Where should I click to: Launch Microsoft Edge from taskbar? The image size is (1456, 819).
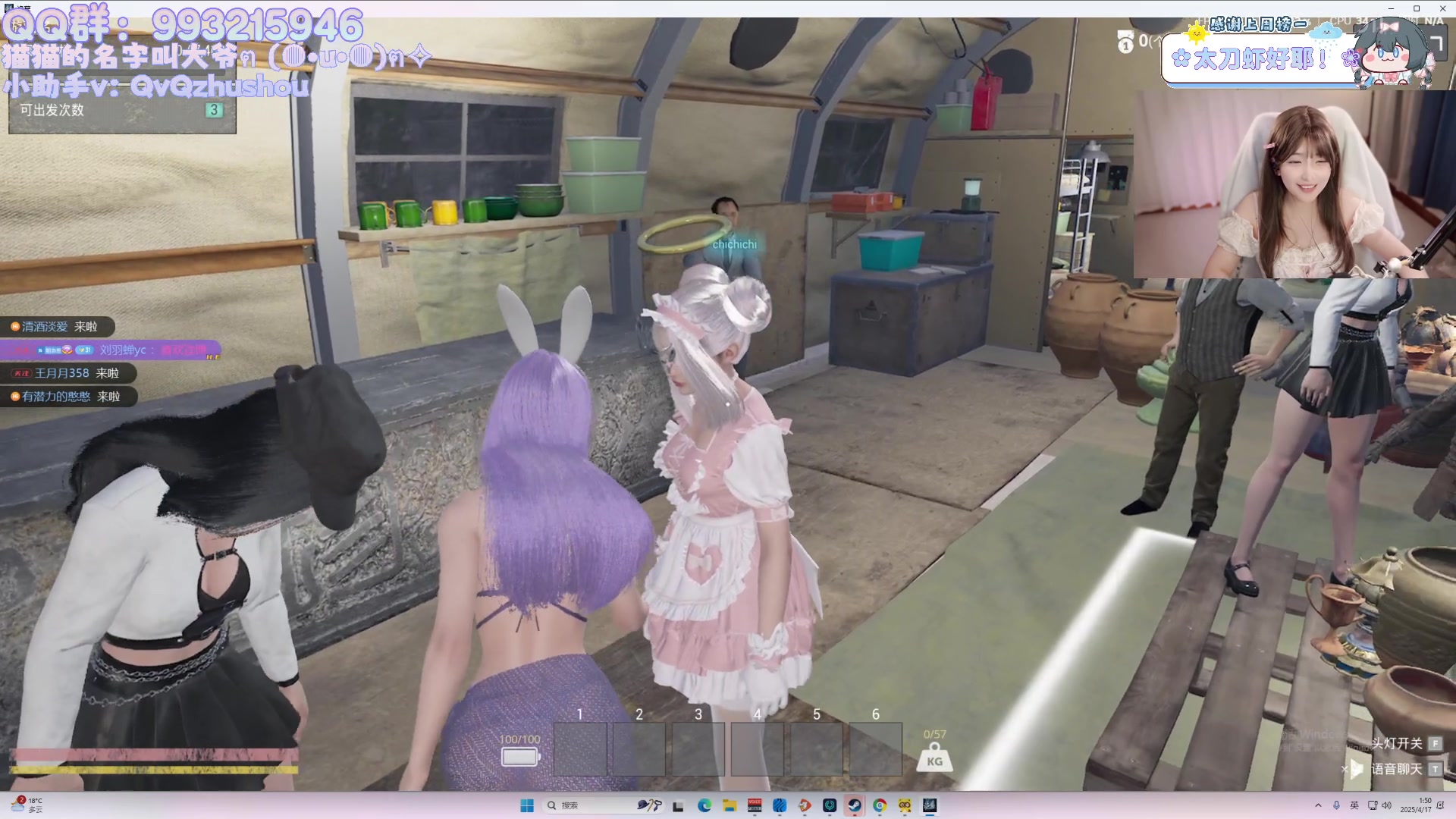coord(704,805)
